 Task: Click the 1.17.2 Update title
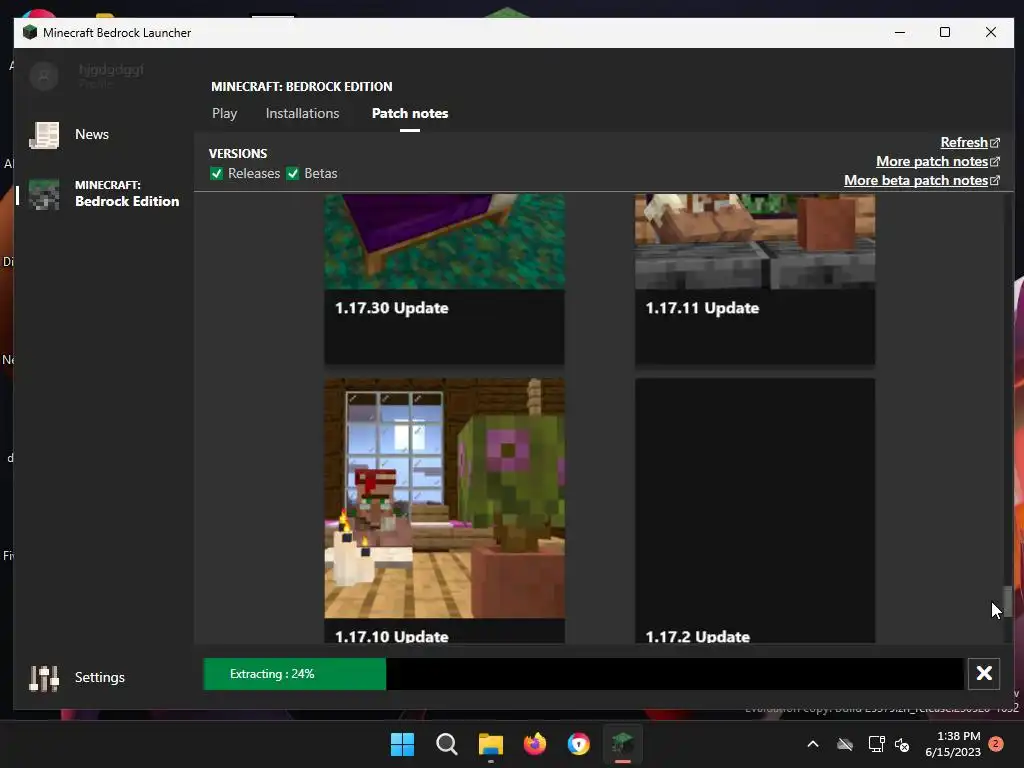coord(697,636)
